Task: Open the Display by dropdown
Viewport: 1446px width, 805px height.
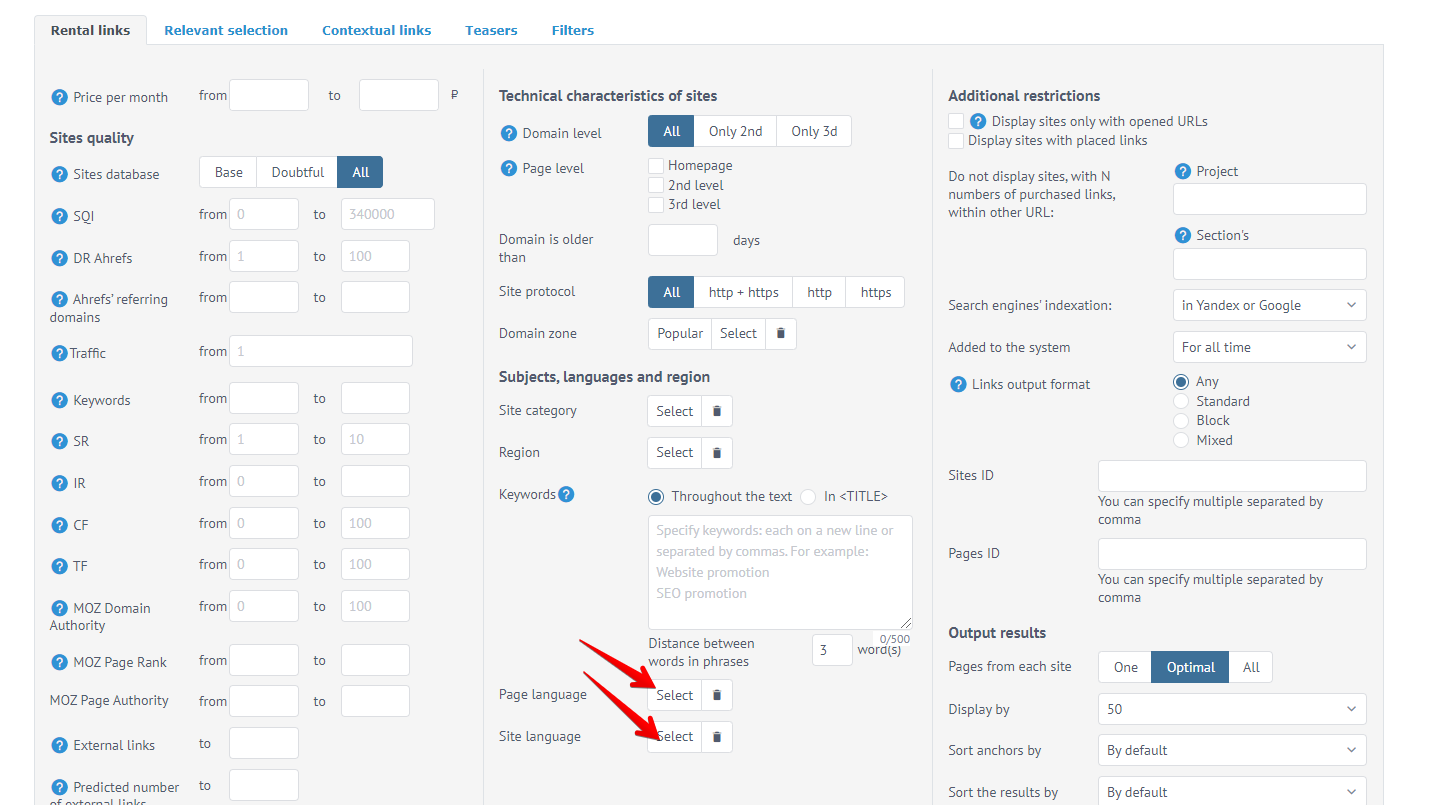Action: coord(1232,709)
